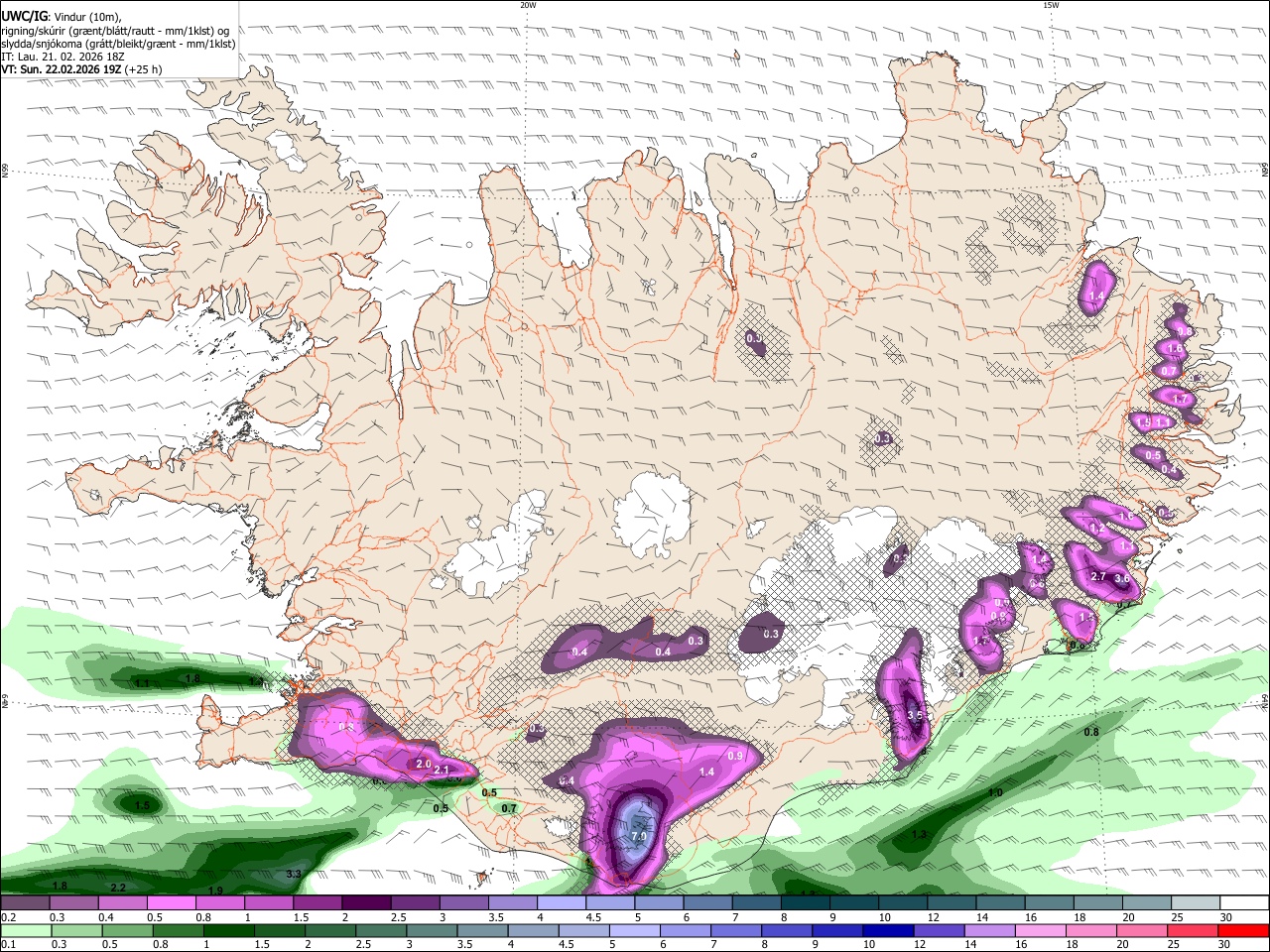Click the 2.1 snowfall value on the Reykjanes peninsula

tap(443, 770)
